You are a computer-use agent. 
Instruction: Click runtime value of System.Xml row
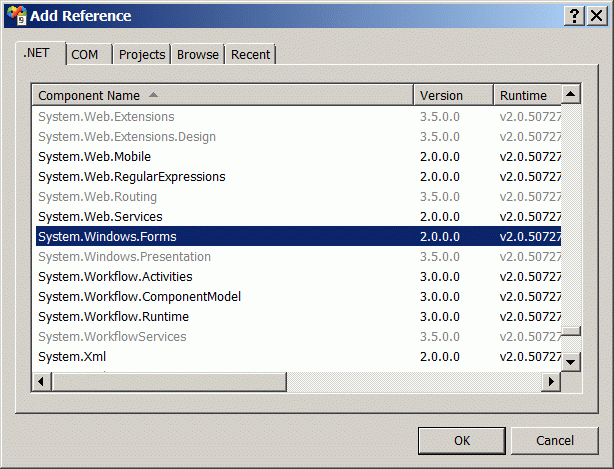tap(530, 356)
